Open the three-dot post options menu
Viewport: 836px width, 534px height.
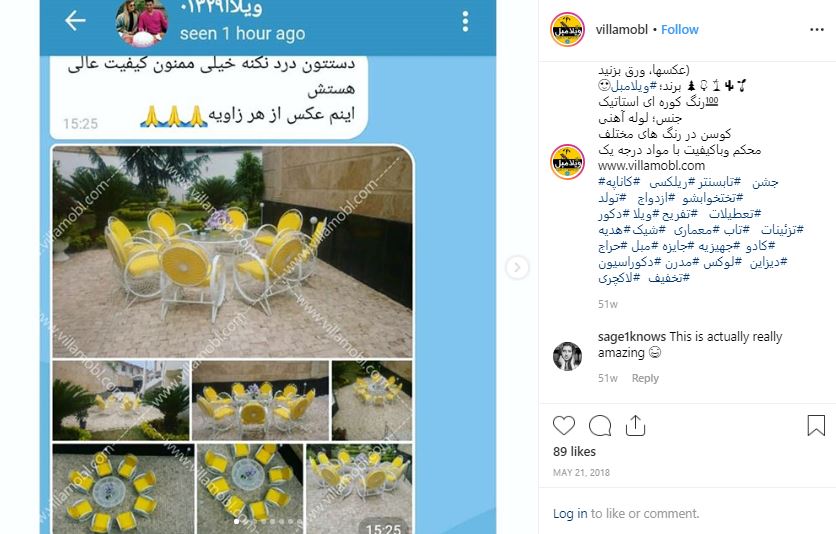point(817,30)
